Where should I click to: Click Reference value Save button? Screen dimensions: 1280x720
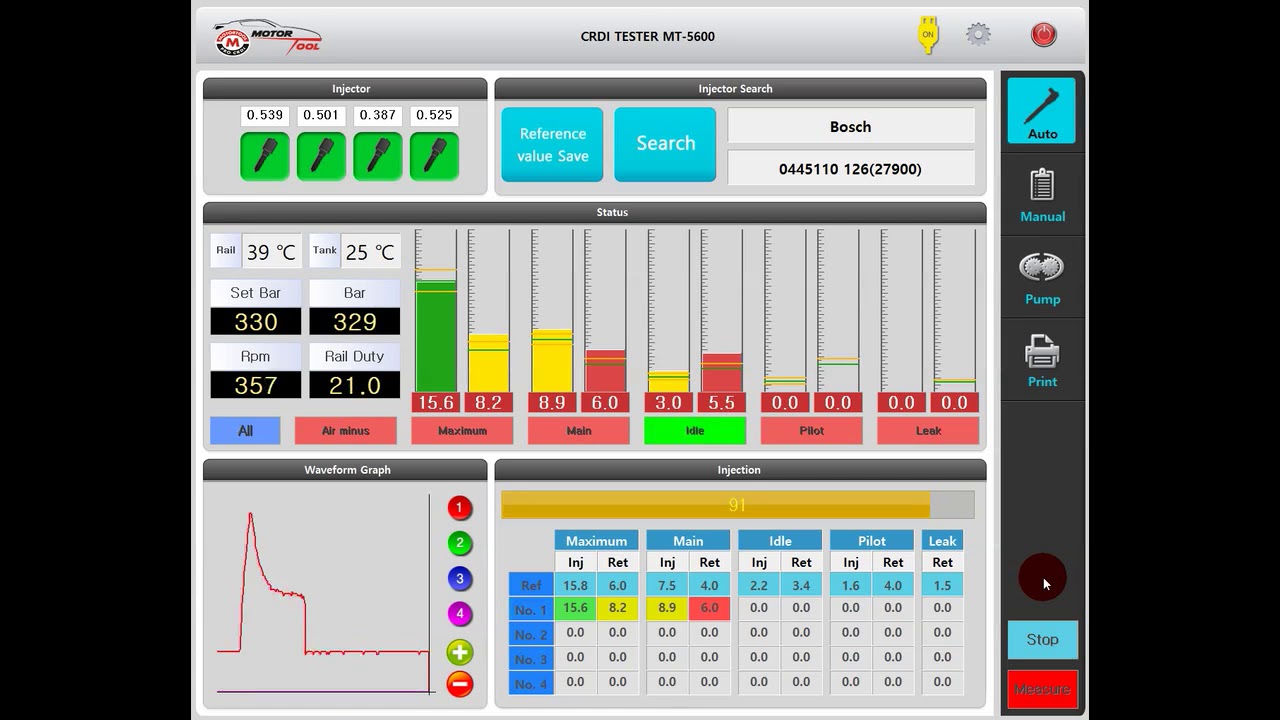point(552,145)
